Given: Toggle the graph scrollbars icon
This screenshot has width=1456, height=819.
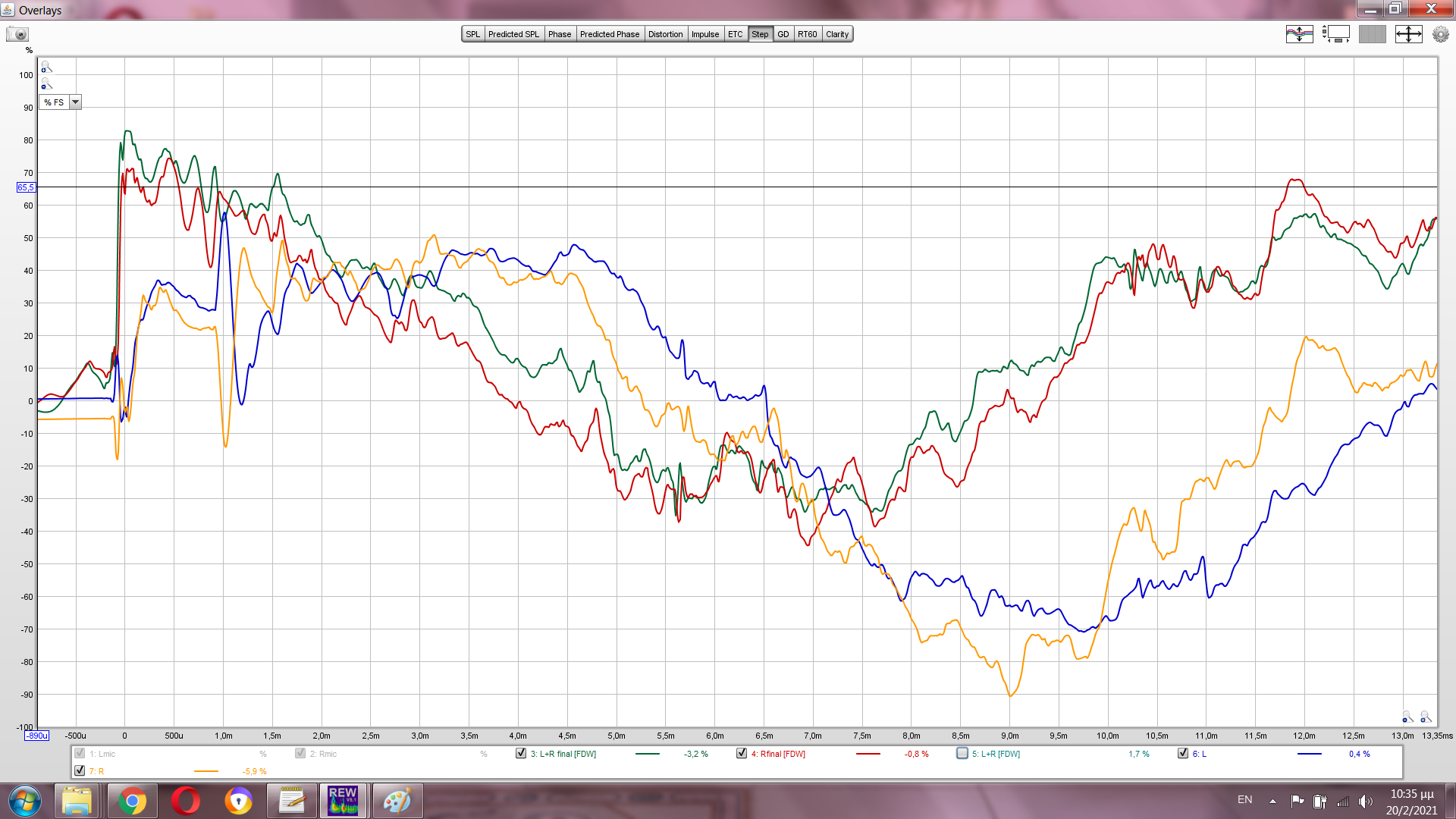Looking at the screenshot, I should pyautogui.click(x=1335, y=34).
